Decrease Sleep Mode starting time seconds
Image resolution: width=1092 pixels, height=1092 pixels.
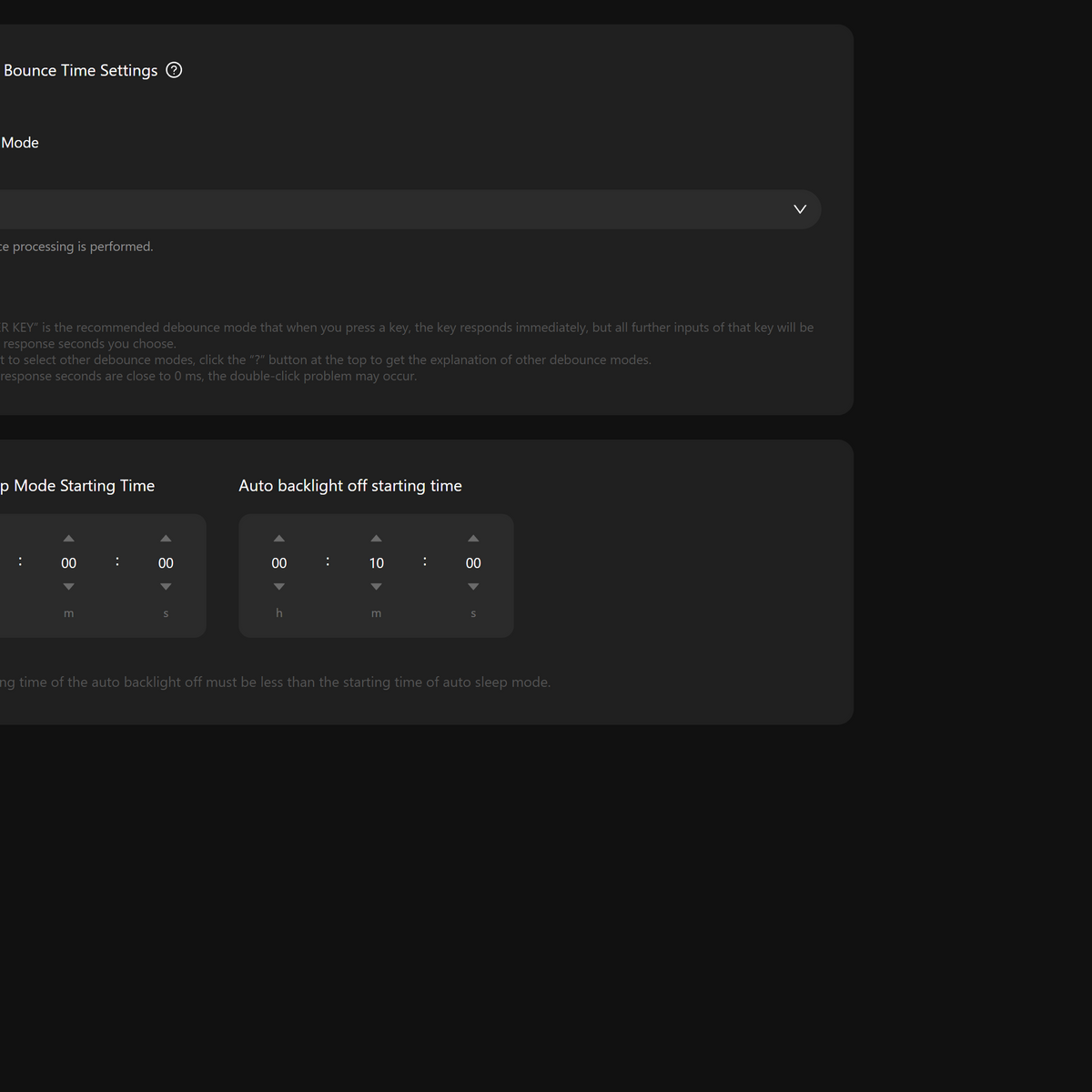coord(166,587)
